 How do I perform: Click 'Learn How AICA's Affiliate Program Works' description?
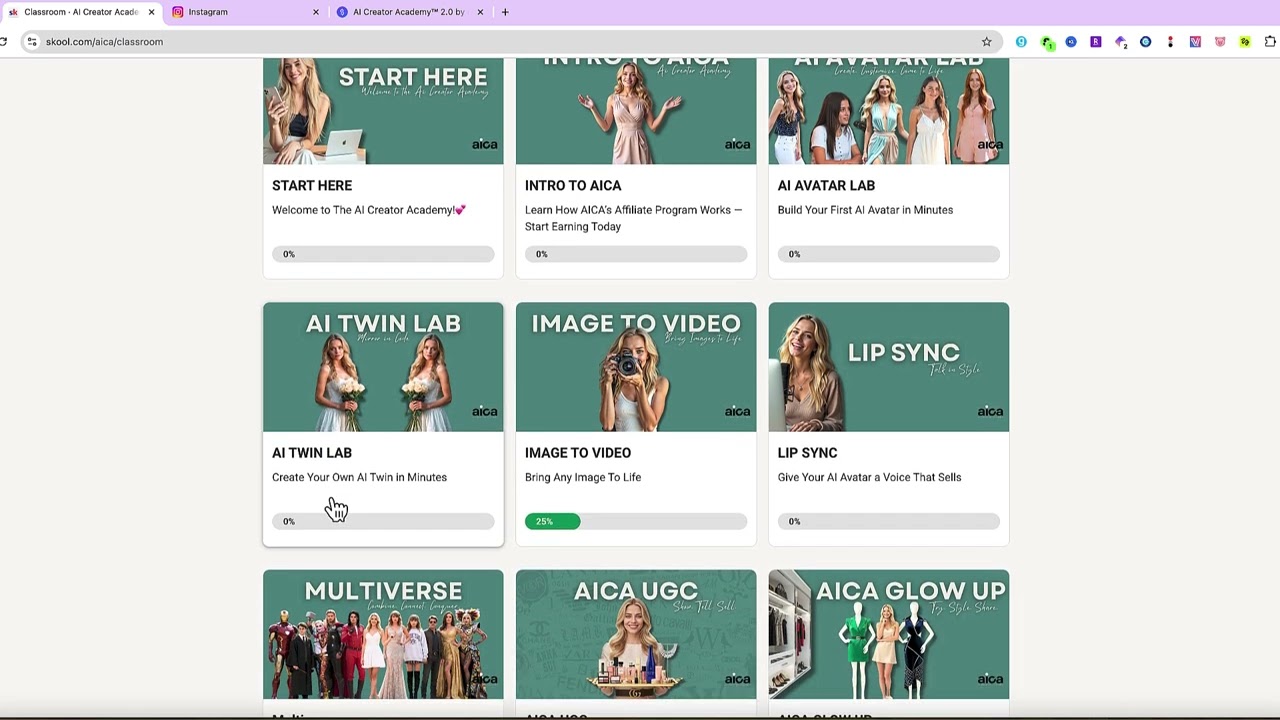tap(634, 218)
